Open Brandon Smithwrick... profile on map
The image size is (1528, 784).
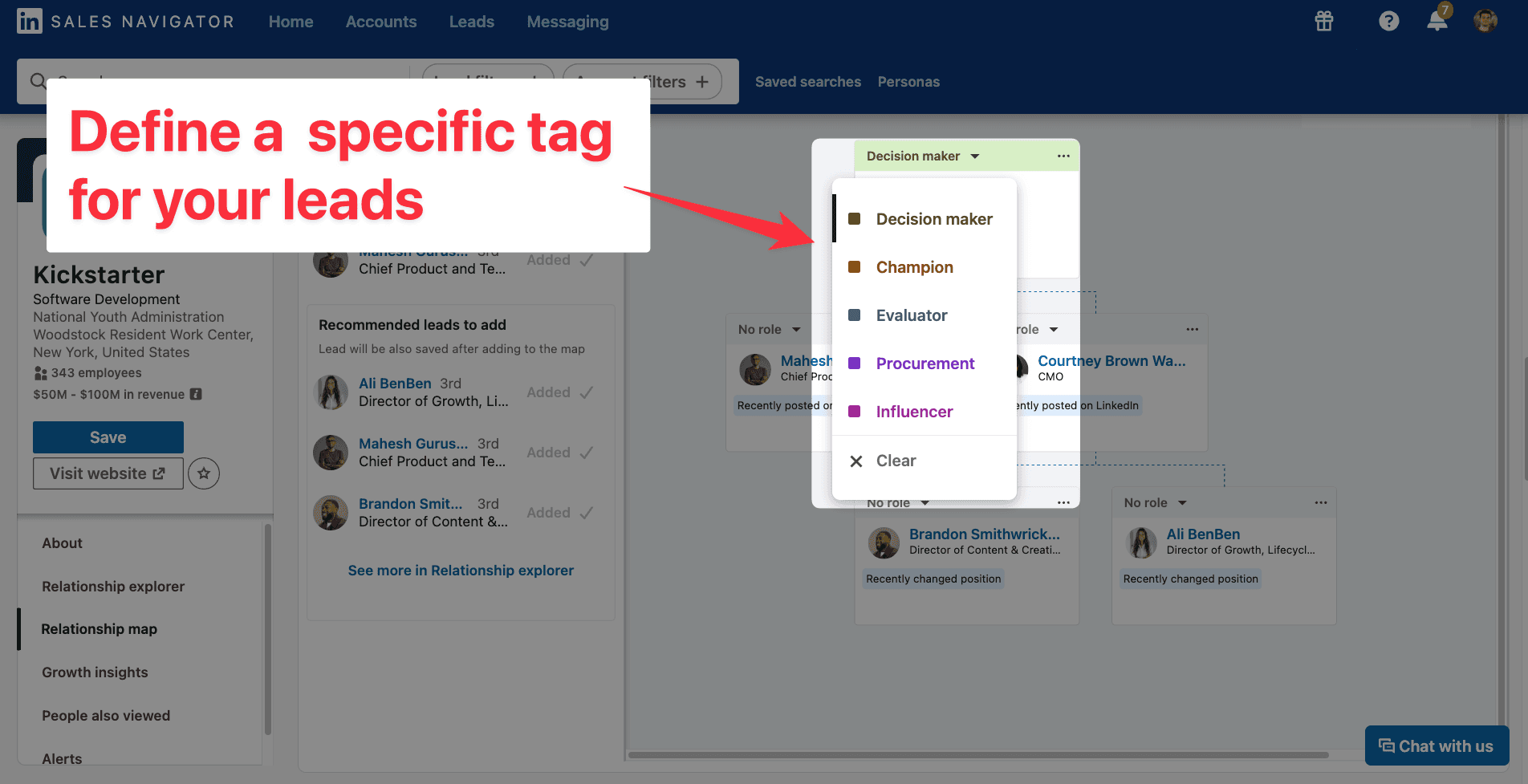pyautogui.click(x=985, y=534)
